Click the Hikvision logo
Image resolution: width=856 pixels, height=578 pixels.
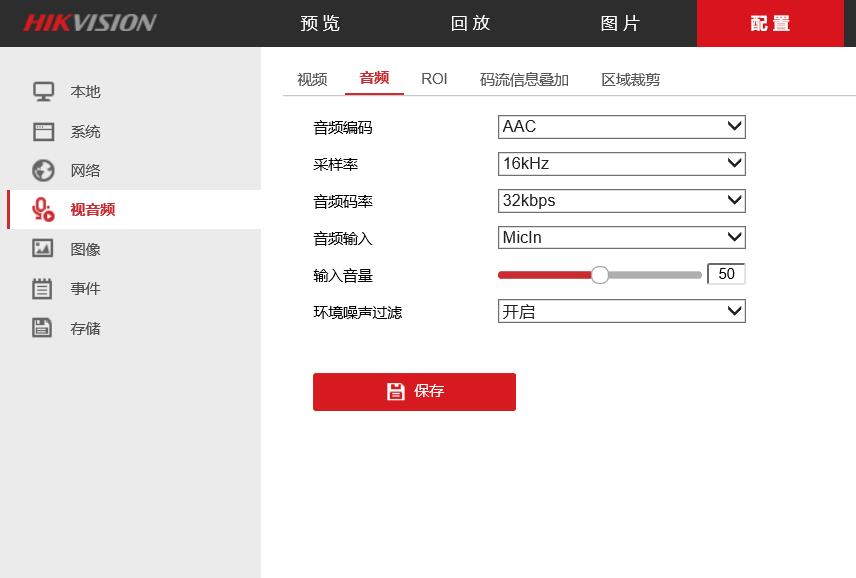[90, 23]
